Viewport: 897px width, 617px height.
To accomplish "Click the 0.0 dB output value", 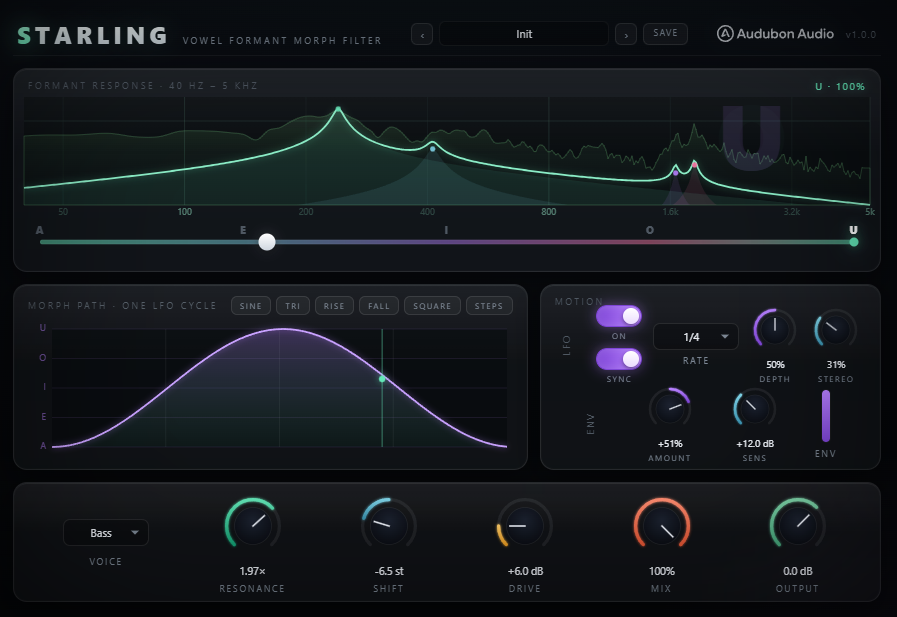I will (797, 571).
